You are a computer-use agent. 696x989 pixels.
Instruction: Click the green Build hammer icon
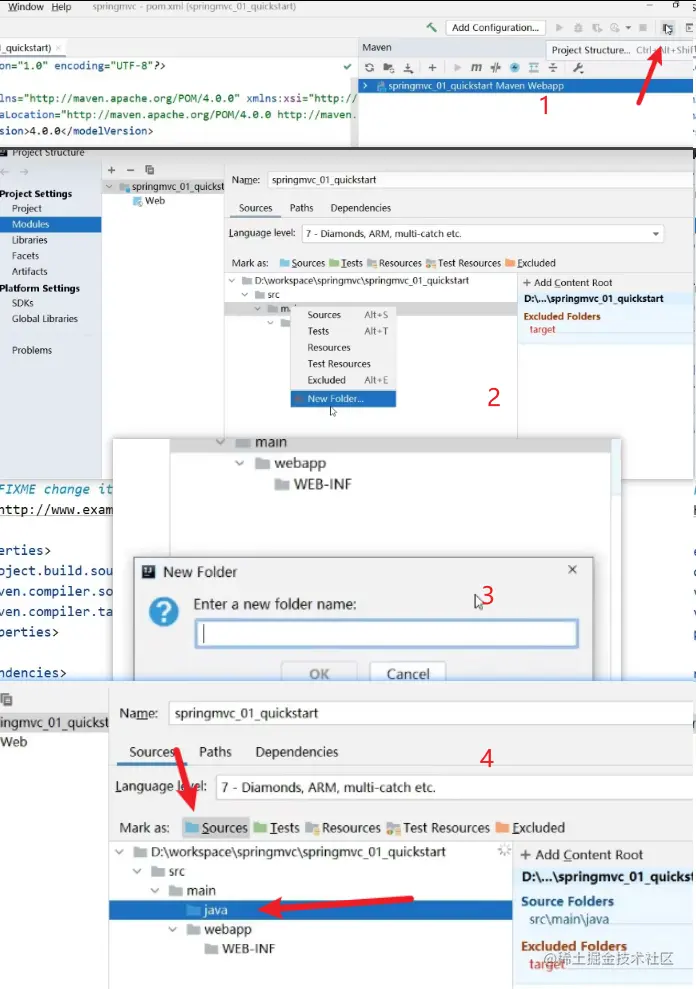pyautogui.click(x=432, y=27)
